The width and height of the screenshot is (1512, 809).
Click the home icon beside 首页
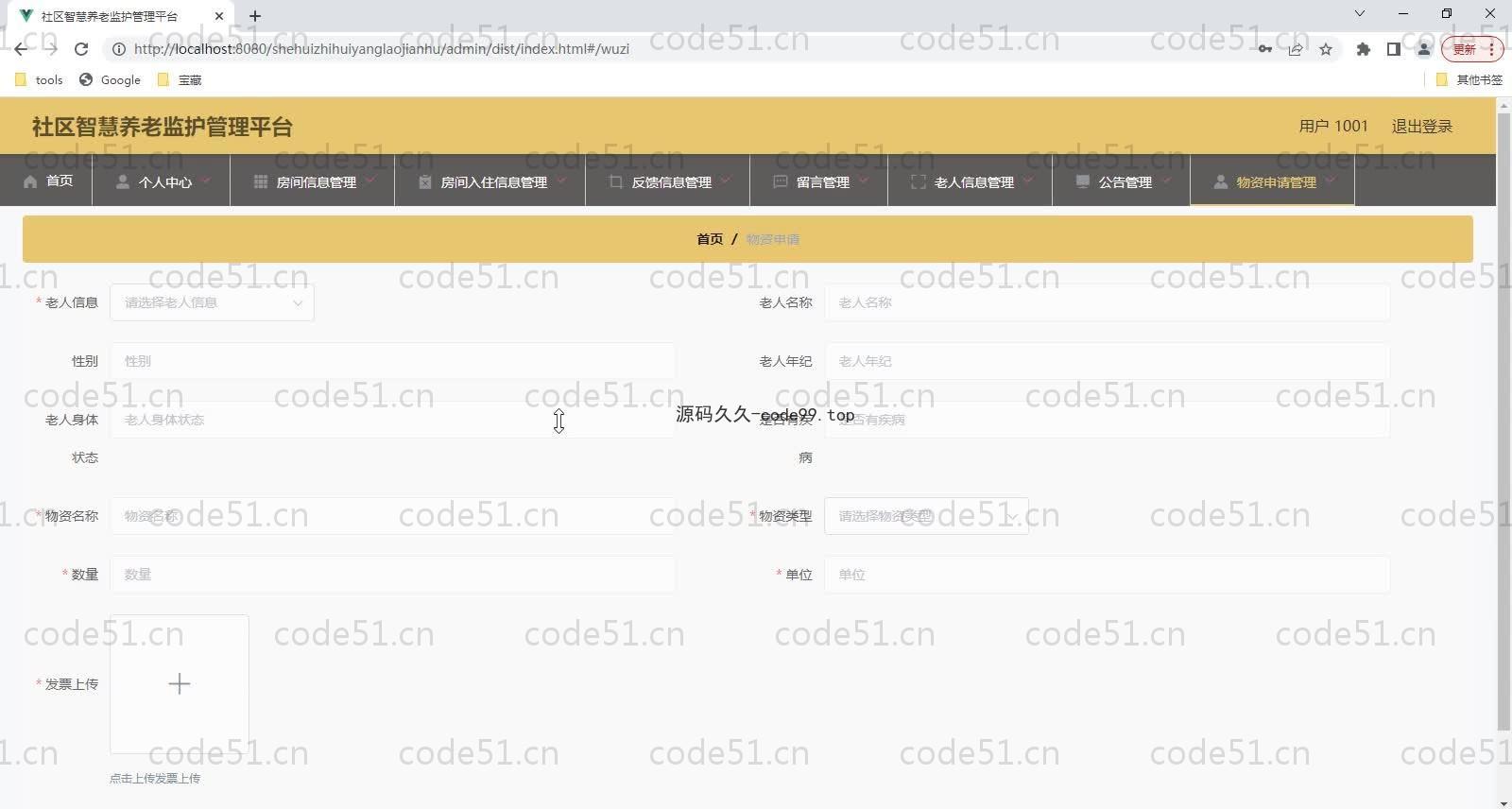tap(30, 181)
